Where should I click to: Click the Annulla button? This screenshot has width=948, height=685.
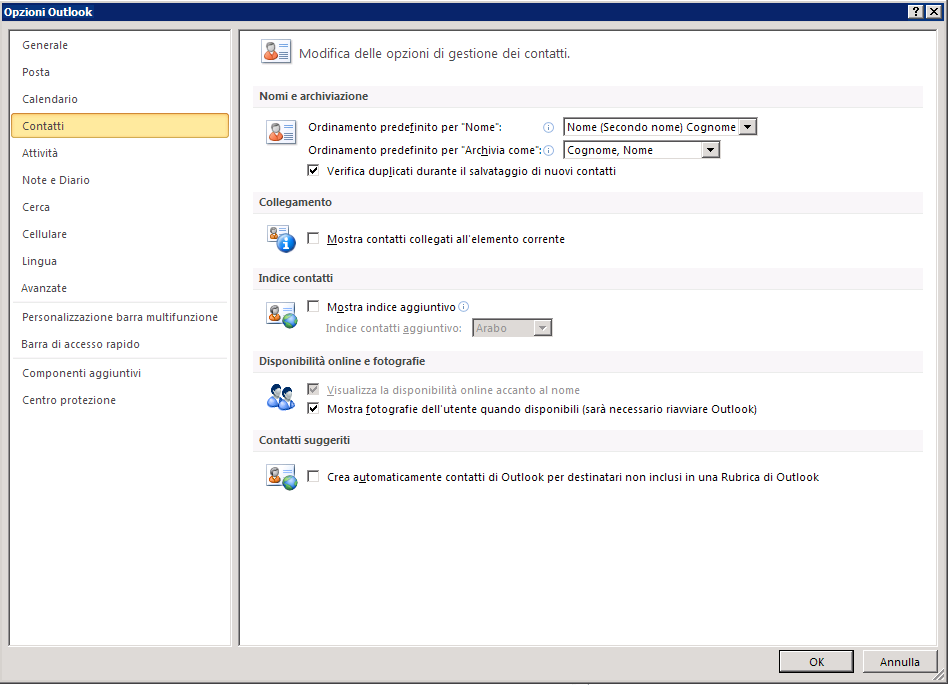click(x=900, y=661)
